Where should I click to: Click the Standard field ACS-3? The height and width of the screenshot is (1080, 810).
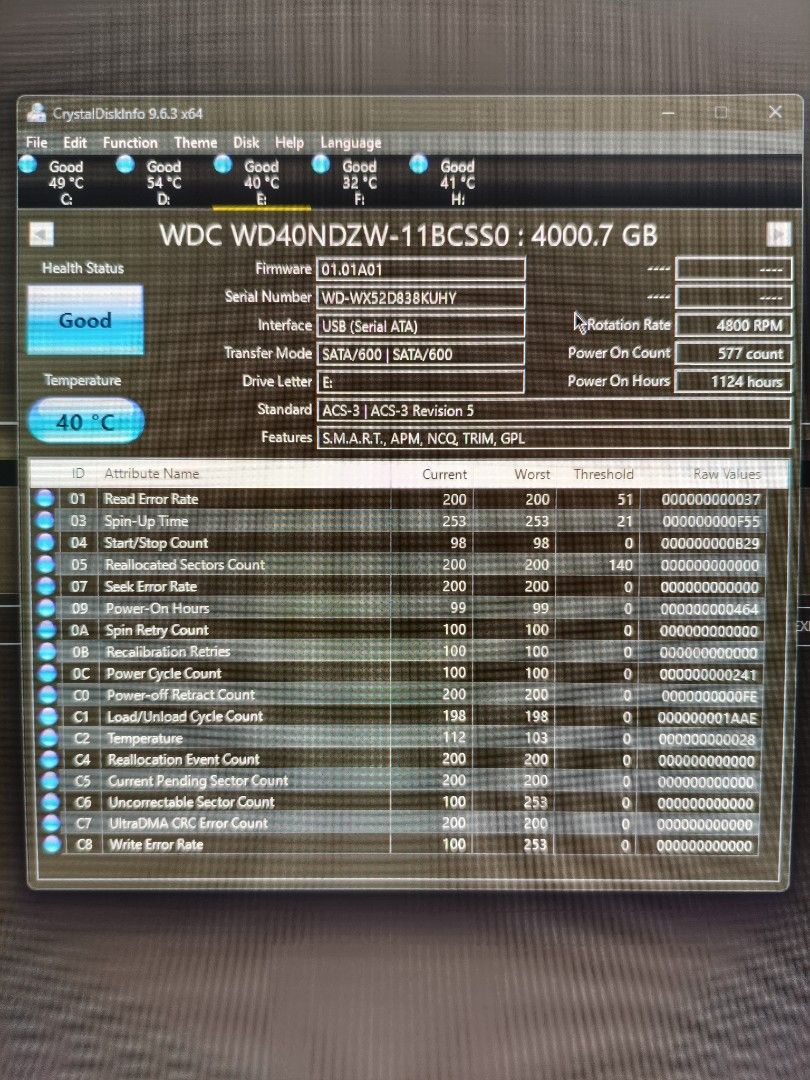554,411
